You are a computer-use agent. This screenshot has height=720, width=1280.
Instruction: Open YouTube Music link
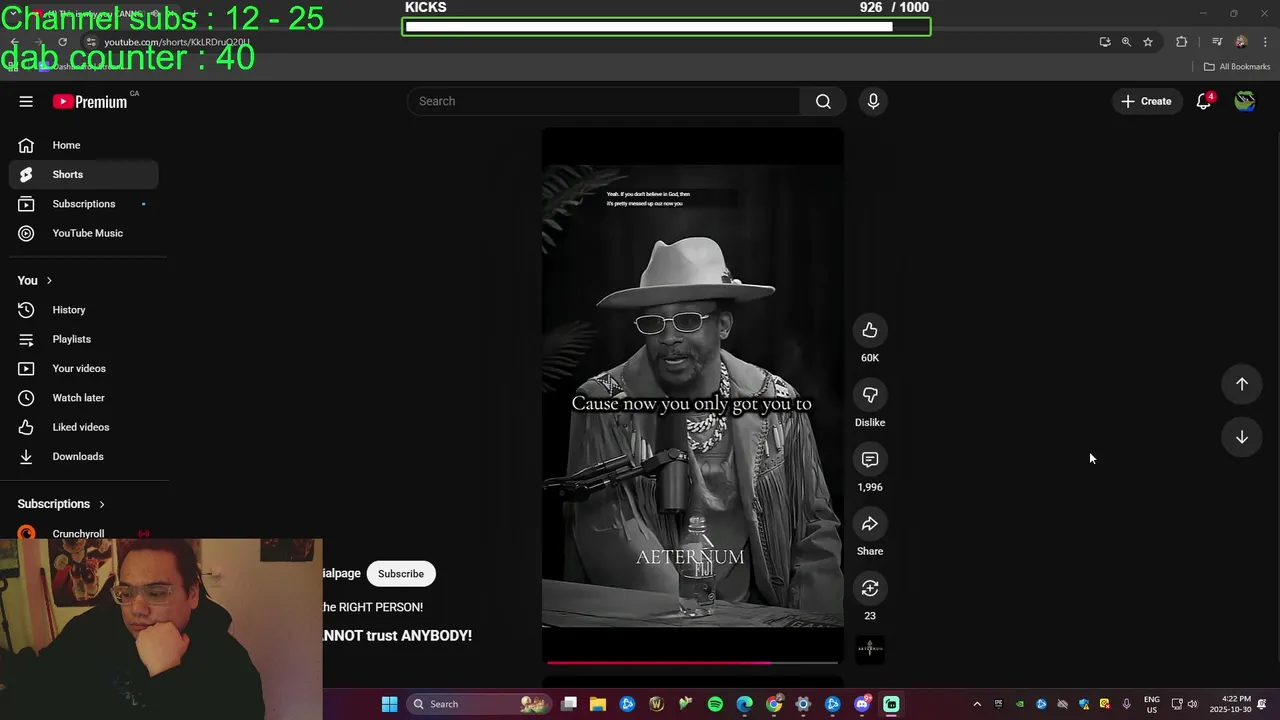[84, 233]
